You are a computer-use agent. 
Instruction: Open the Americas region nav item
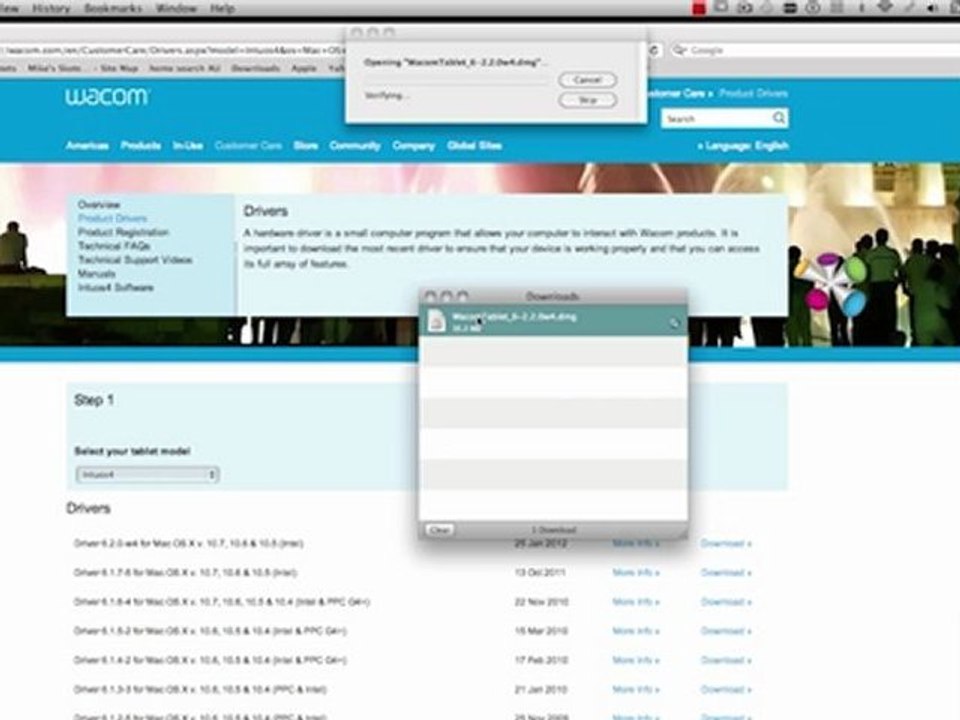tap(87, 146)
